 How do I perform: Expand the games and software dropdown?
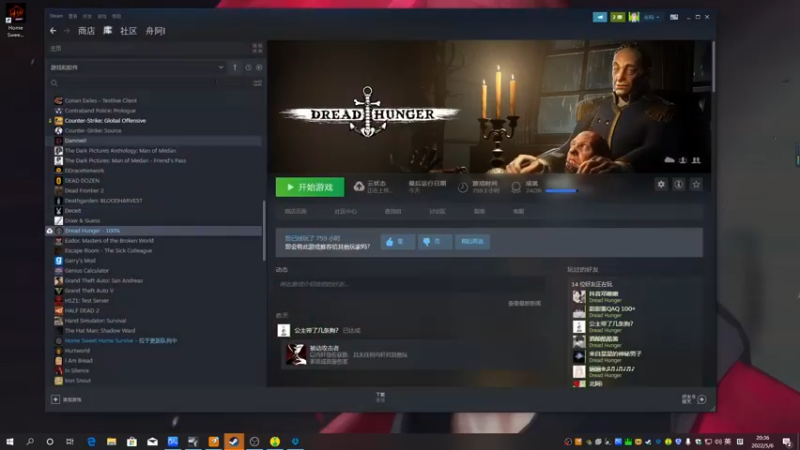[137, 67]
